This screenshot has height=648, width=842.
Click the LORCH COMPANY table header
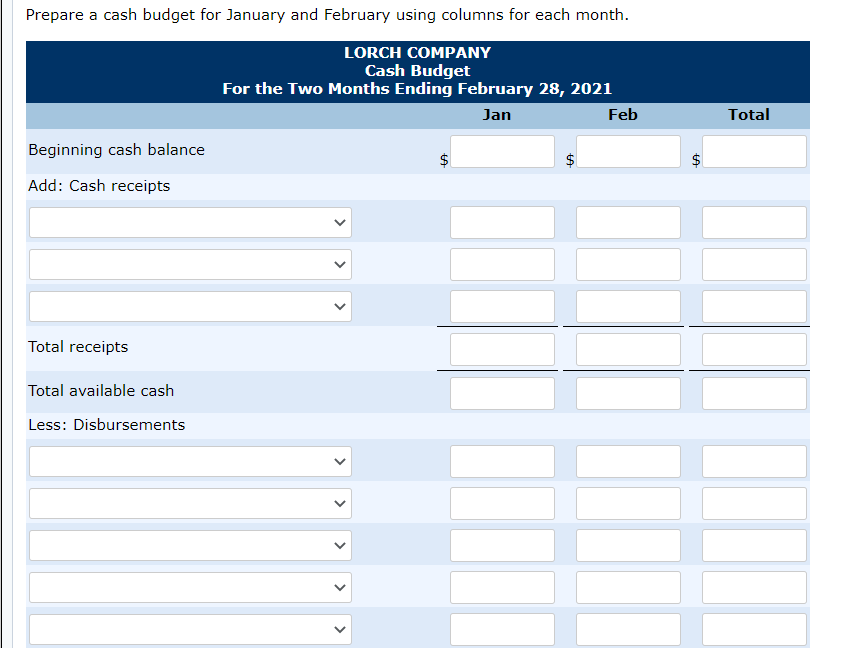(417, 52)
